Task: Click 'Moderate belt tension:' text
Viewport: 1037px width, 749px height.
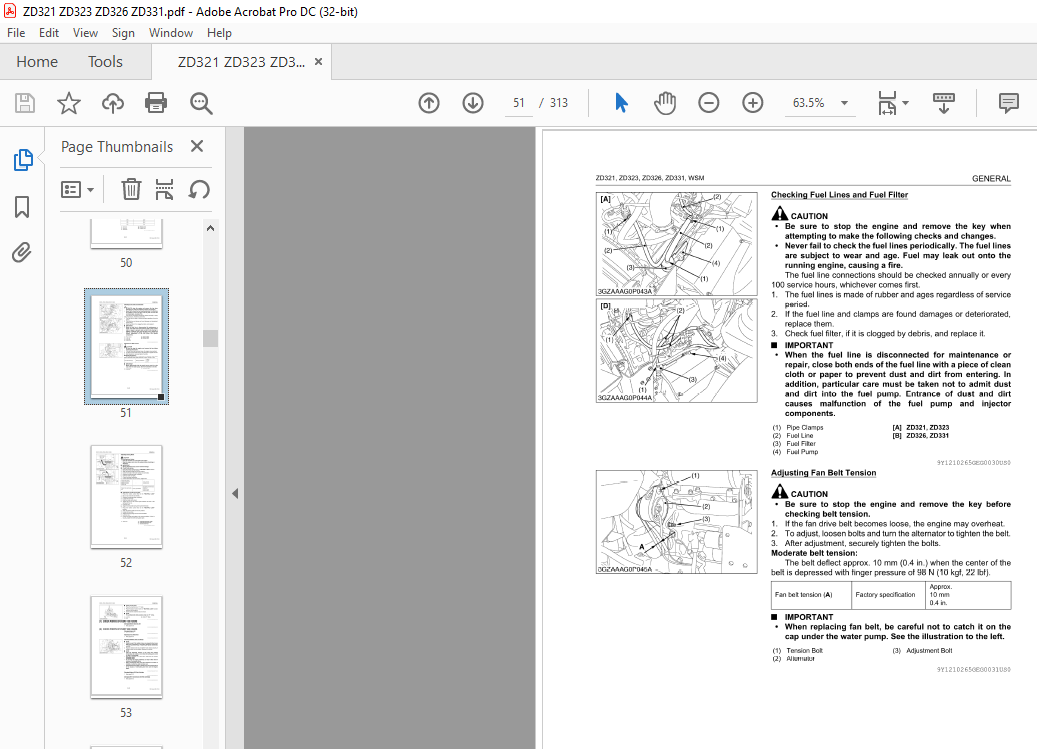Action: click(x=813, y=553)
